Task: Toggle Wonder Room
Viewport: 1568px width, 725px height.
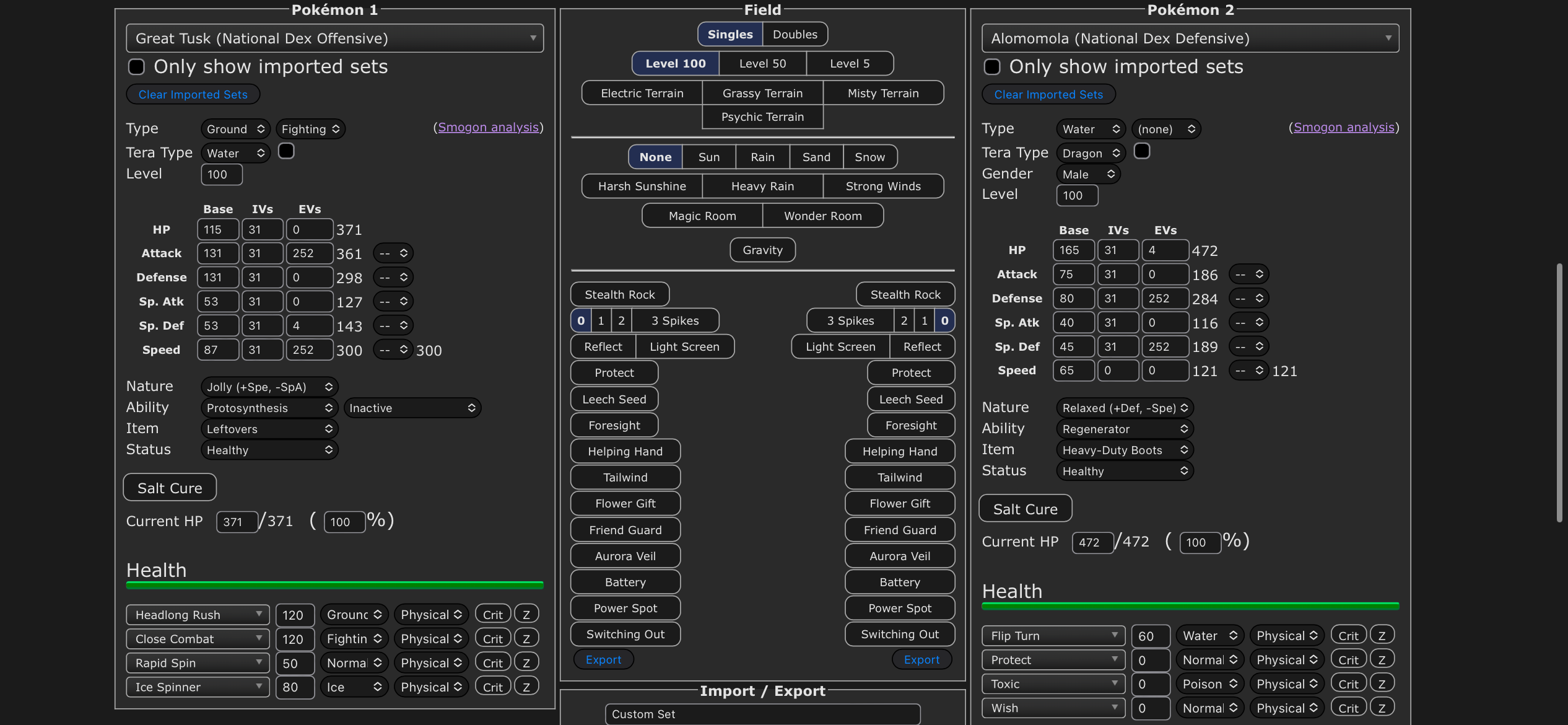Action: click(x=823, y=216)
